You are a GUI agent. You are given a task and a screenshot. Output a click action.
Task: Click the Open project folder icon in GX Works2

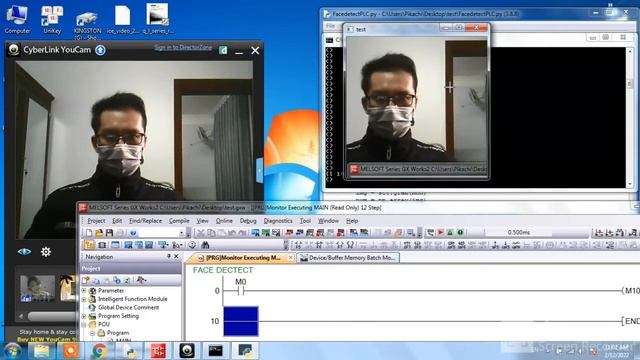[99, 233]
